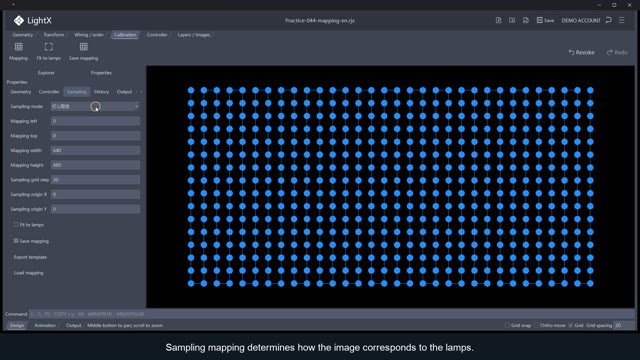The image size is (640, 360).
Task: Switch to the Explorer panel tab
Action: 46,73
